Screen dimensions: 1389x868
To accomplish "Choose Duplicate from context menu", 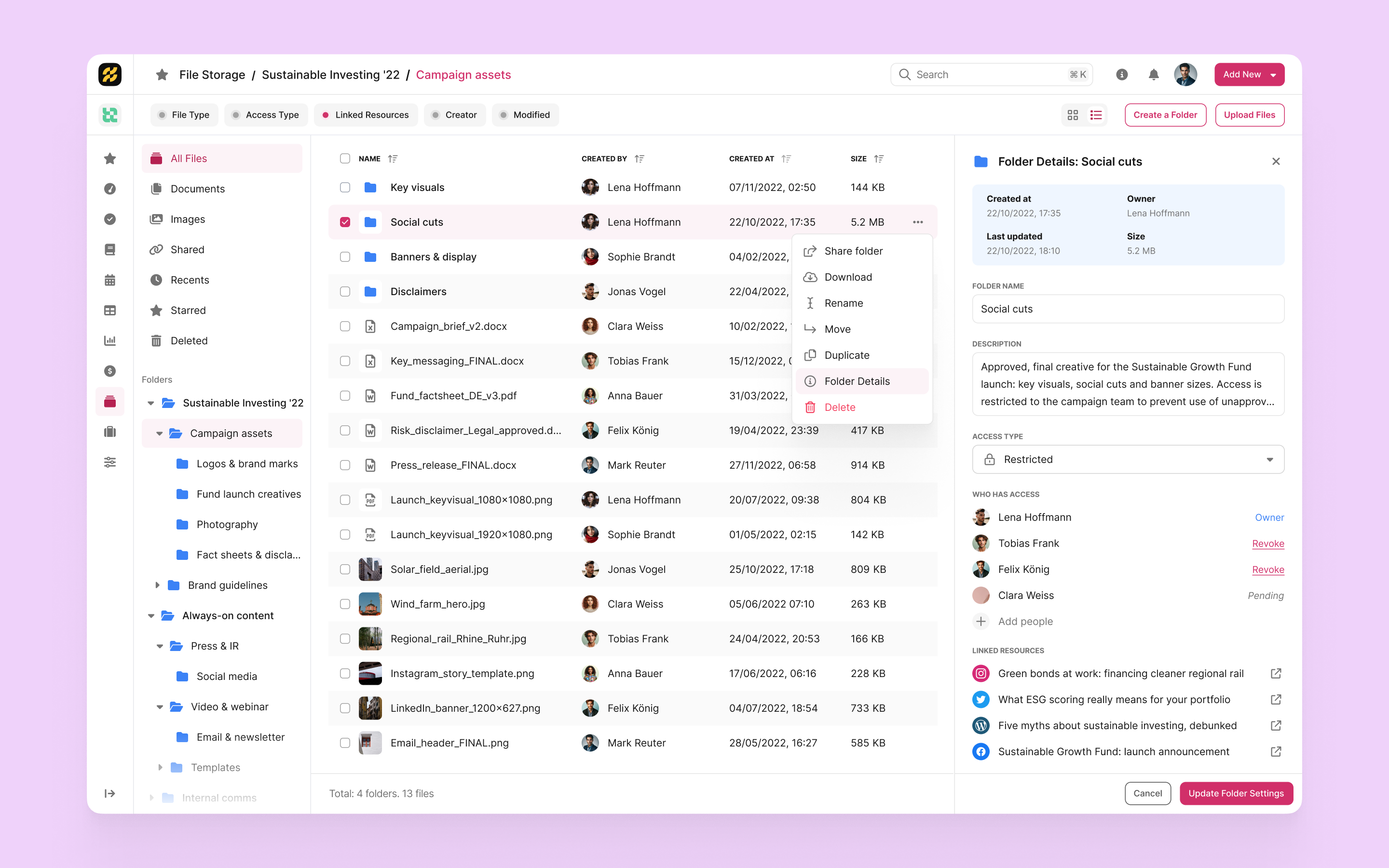I will click(x=862, y=355).
